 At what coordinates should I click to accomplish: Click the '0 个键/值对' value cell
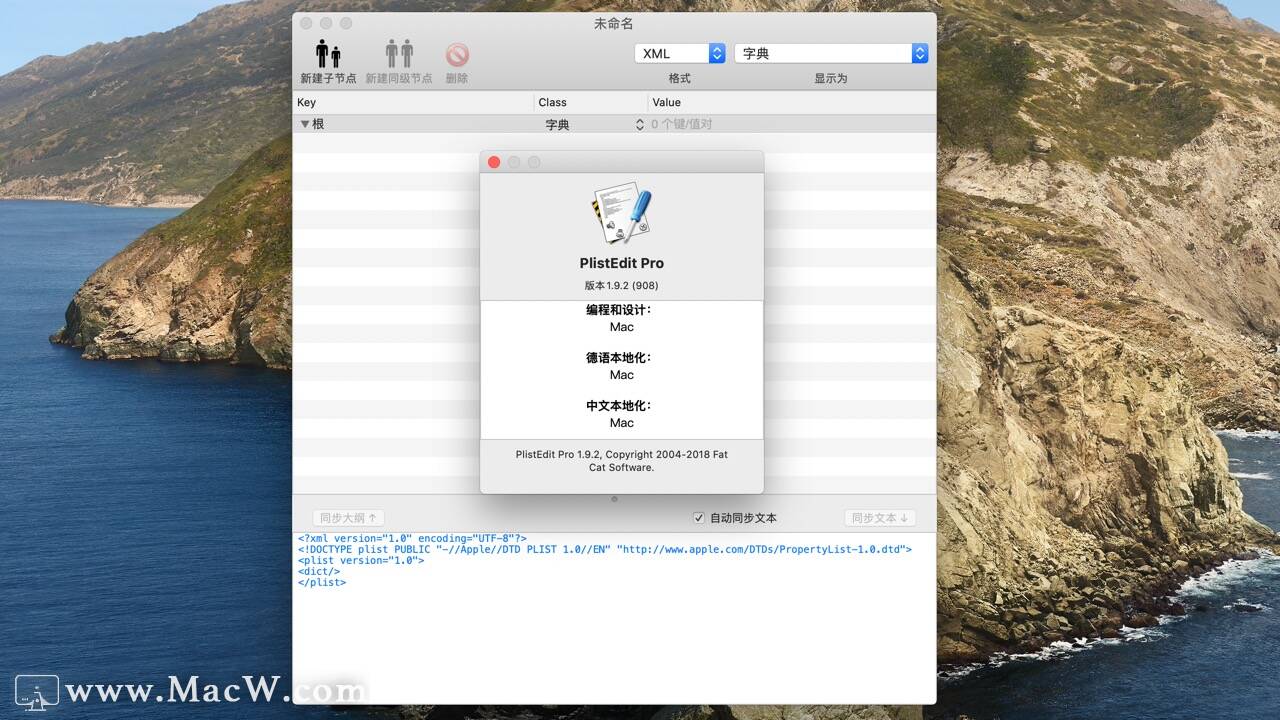682,125
